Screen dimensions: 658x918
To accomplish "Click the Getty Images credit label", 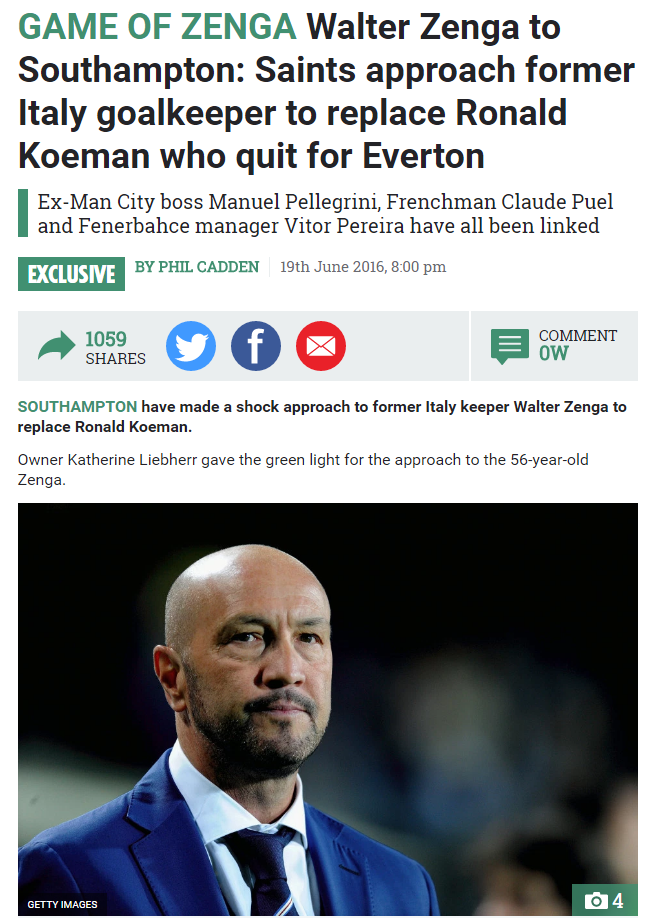I will pos(62,904).
